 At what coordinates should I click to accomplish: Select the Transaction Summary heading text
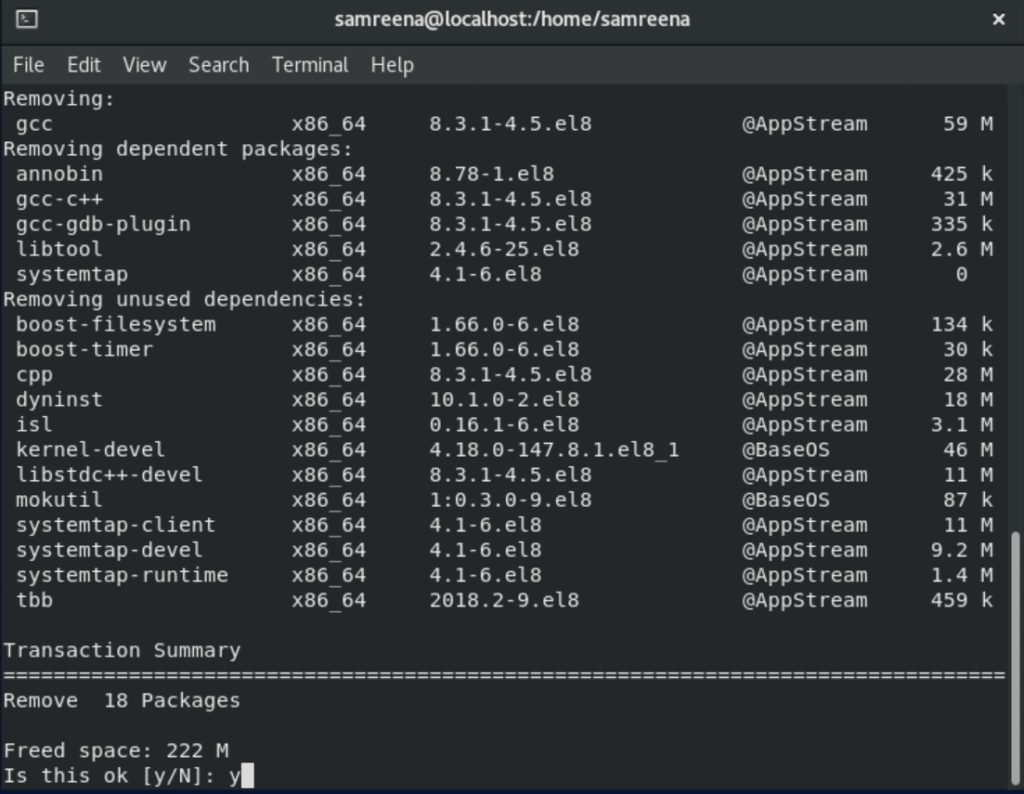(x=120, y=649)
